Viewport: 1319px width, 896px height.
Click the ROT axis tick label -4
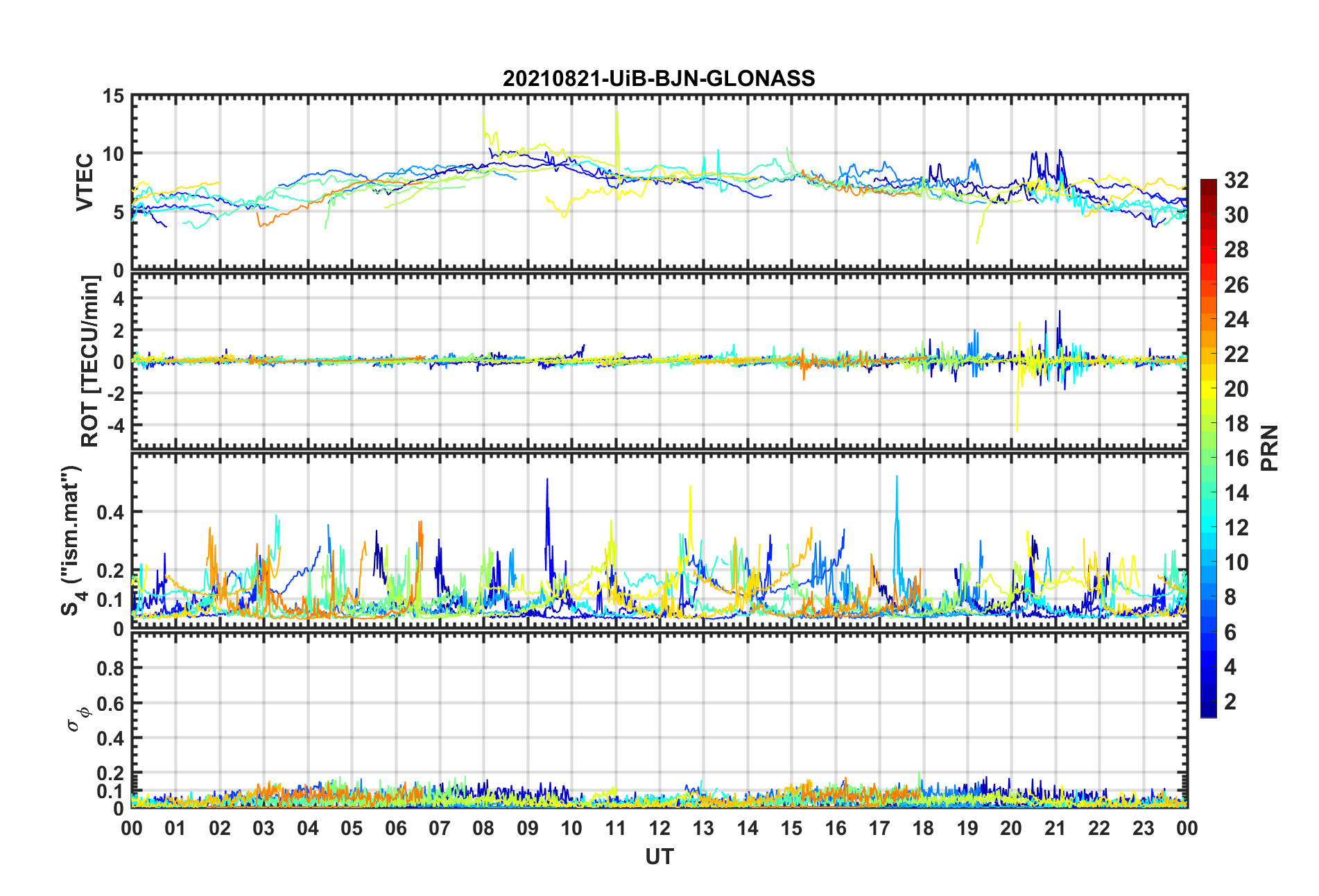117,424
